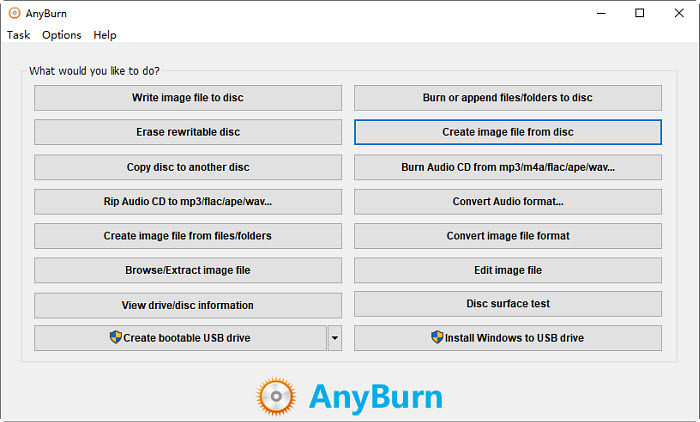The height and width of the screenshot is (422, 700).
Task: Expand dropdown arrow beside Create bootable USB drive
Action: click(x=335, y=338)
